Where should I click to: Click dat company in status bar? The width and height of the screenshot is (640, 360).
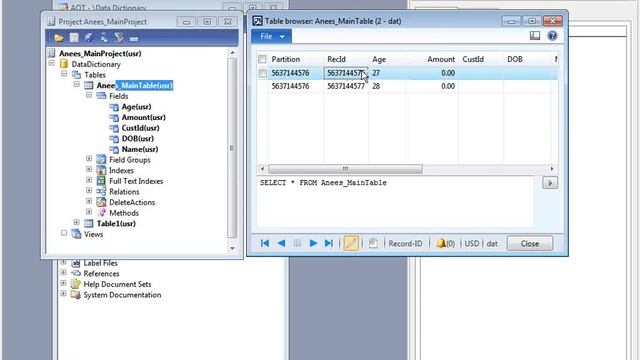[492, 244]
